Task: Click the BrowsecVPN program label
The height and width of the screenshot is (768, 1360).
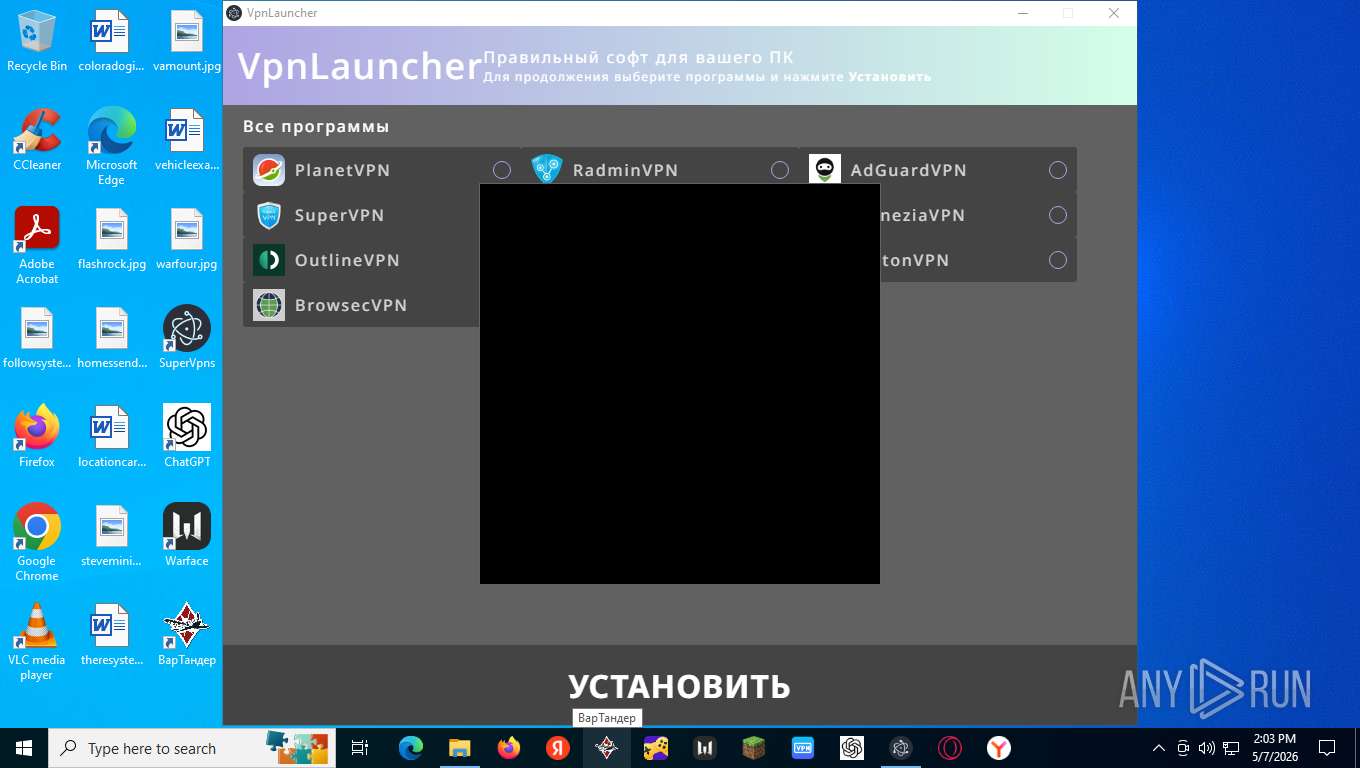Action: [x=351, y=305]
